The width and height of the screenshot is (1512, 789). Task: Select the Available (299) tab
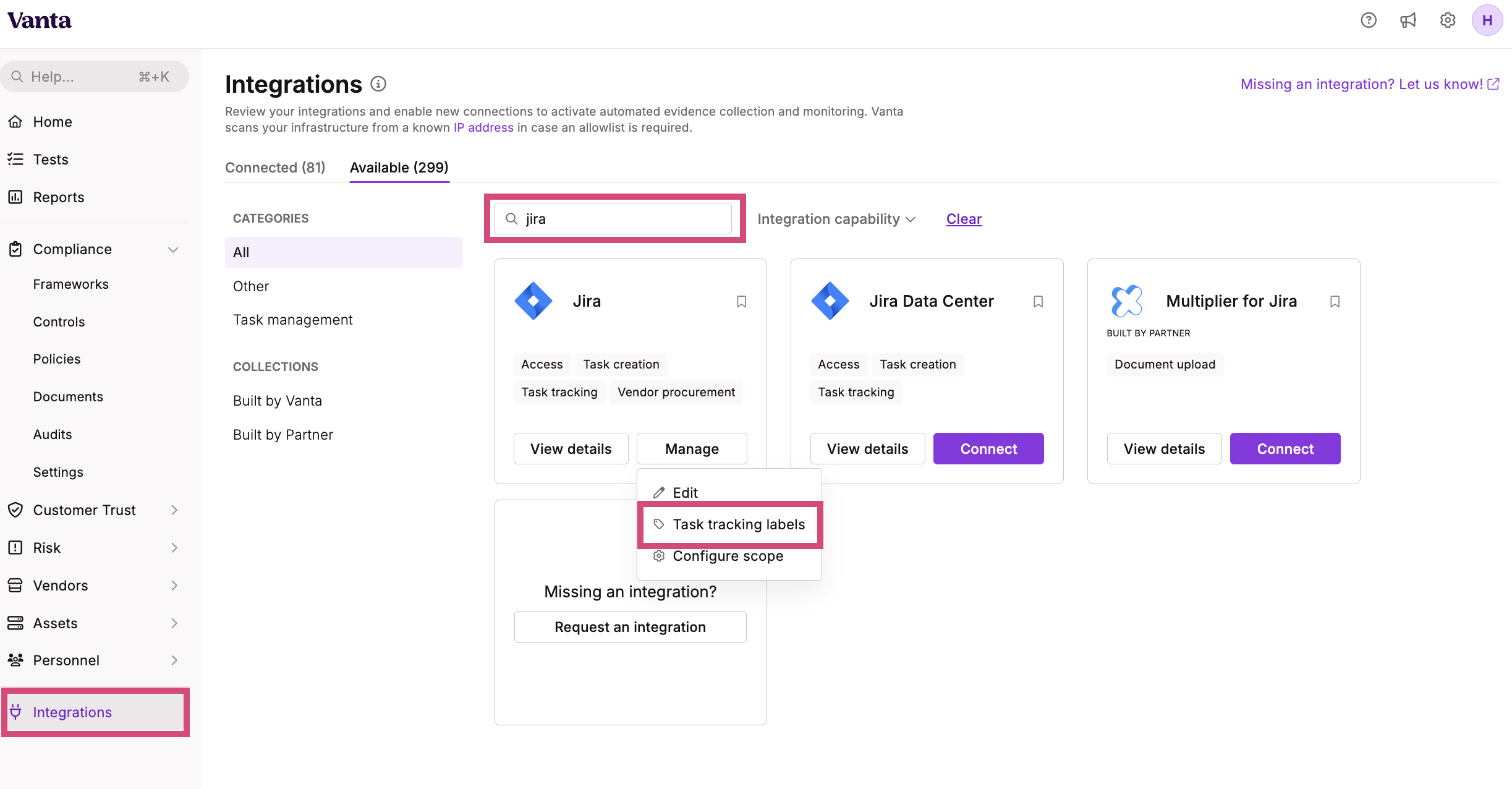[399, 168]
